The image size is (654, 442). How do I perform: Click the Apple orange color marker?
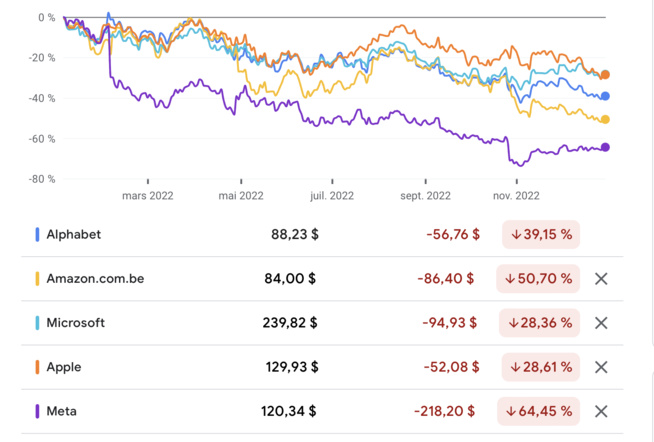[x=38, y=367]
